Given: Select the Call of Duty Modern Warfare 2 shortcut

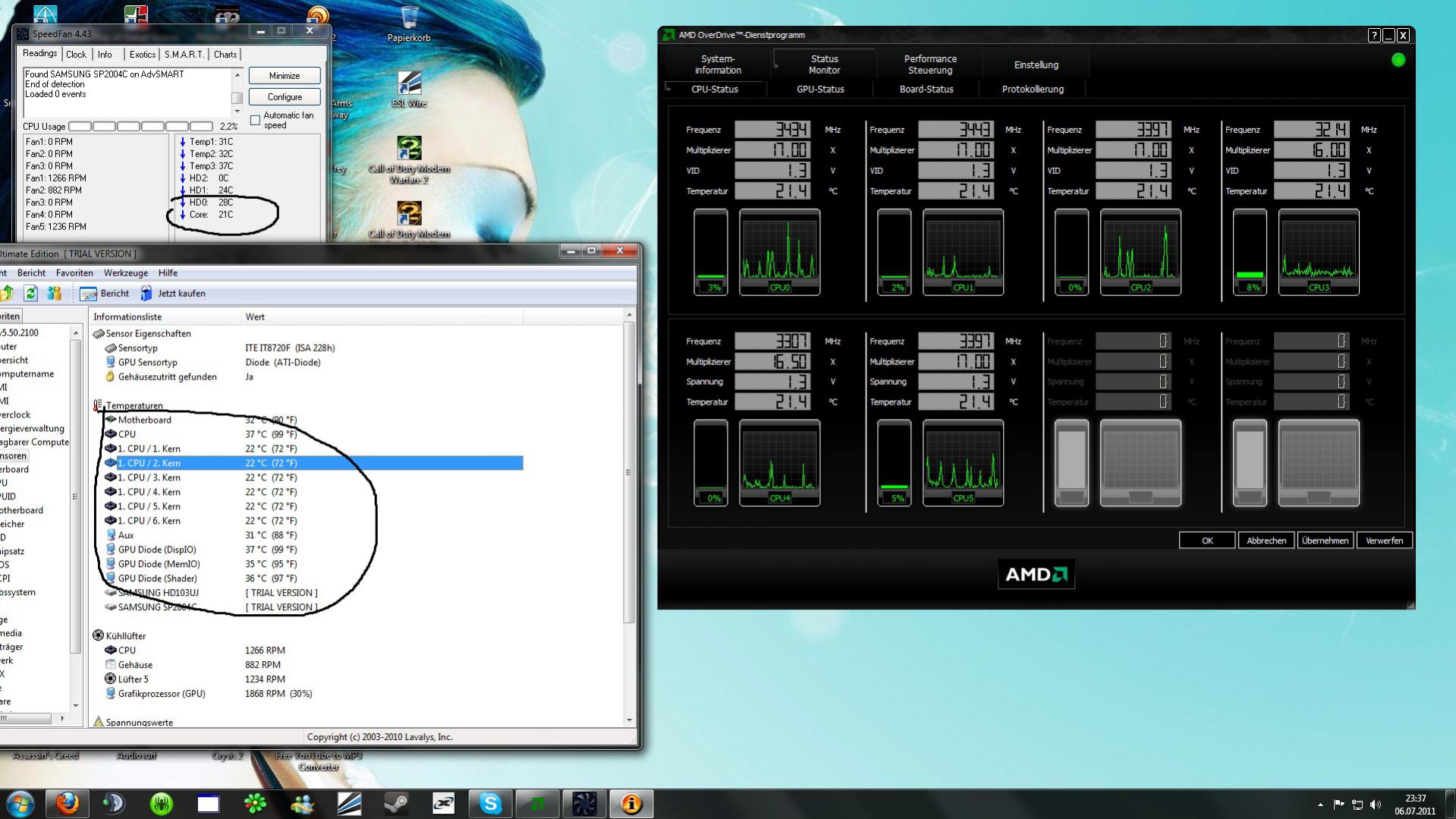Looking at the screenshot, I should click(x=409, y=160).
